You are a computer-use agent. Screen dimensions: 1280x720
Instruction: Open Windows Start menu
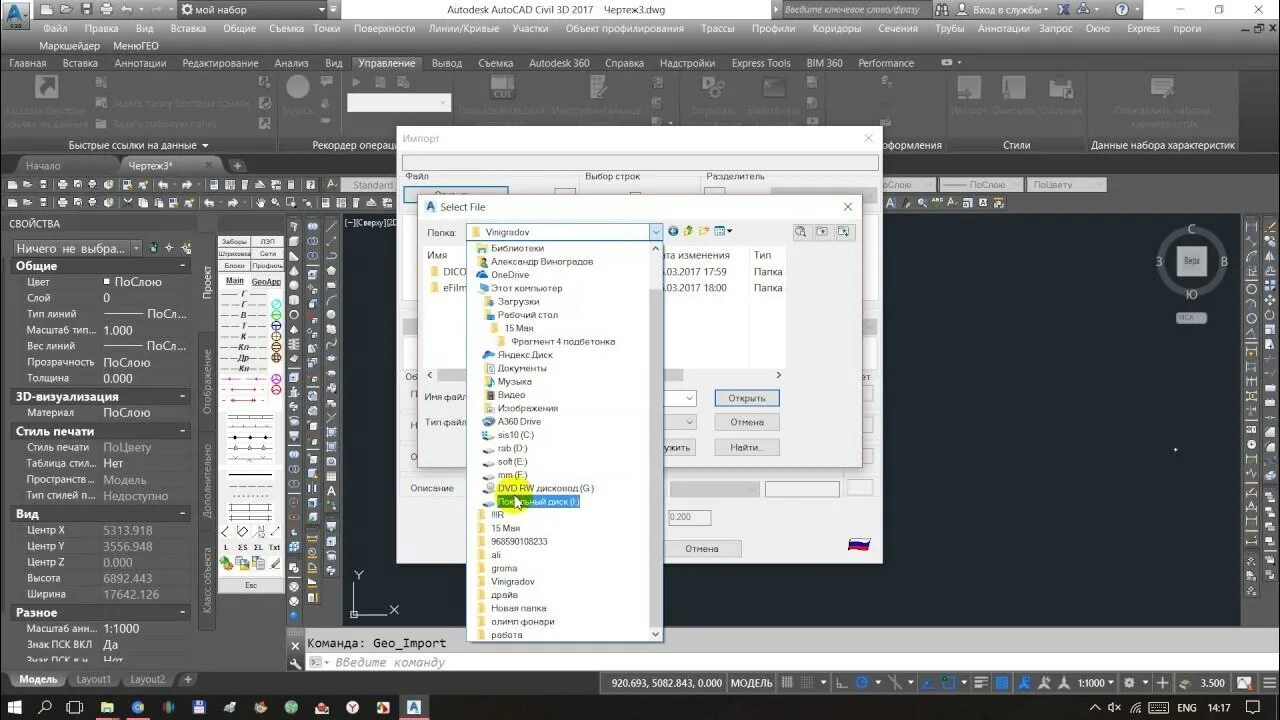(x=15, y=707)
